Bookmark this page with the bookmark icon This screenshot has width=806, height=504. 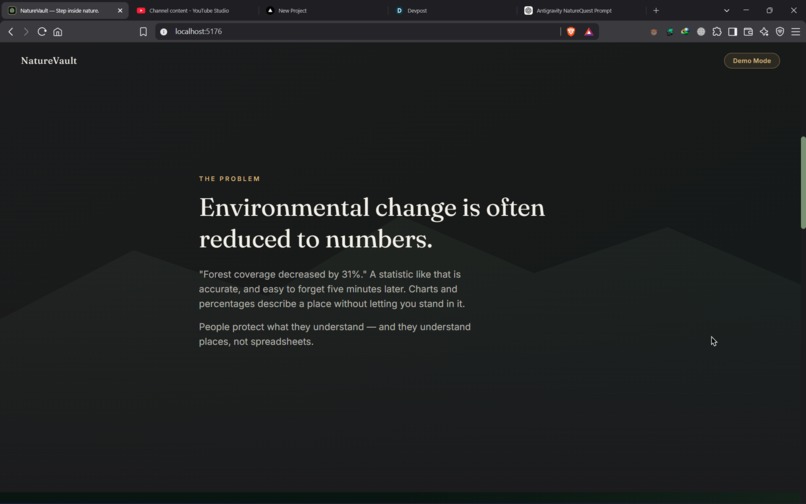pyautogui.click(x=143, y=32)
